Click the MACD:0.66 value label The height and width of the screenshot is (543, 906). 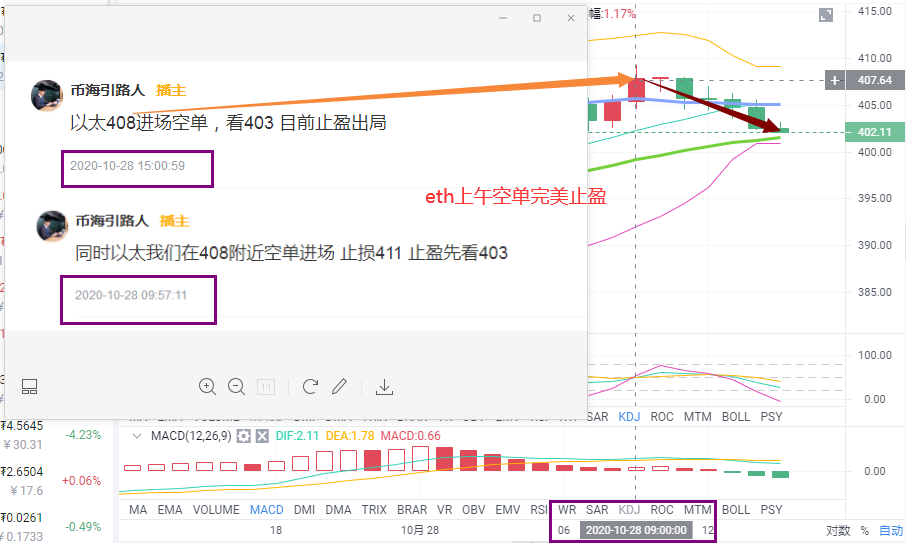[410, 436]
